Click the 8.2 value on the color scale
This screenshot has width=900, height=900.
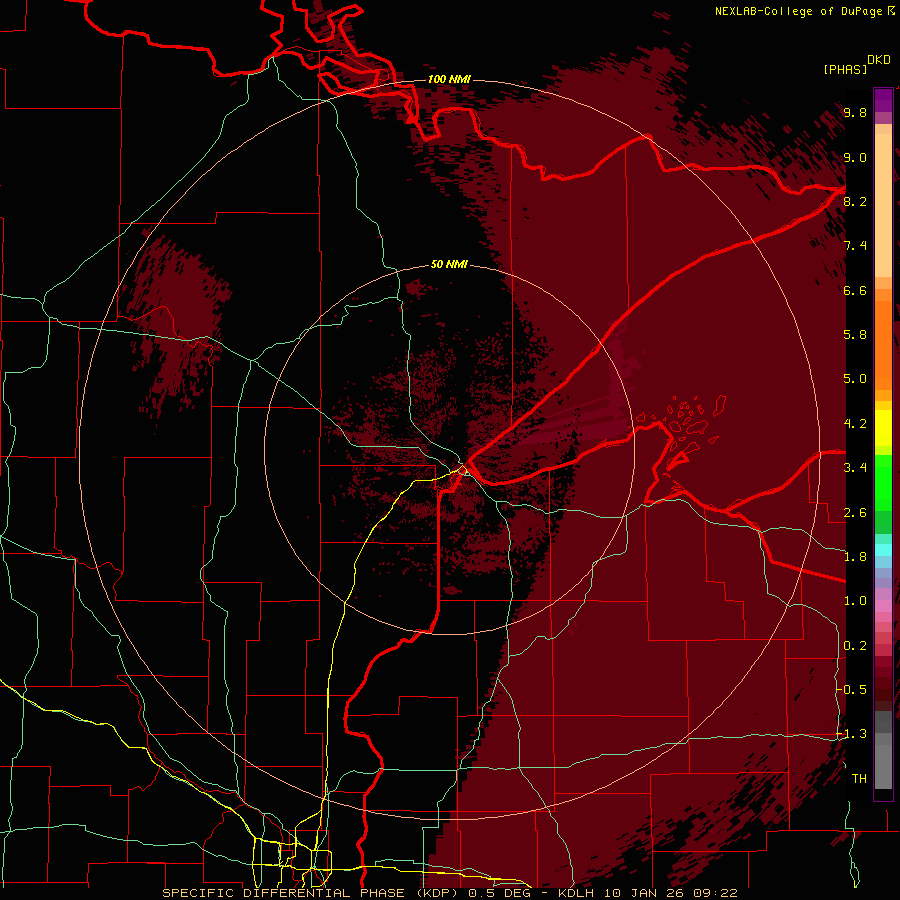pyautogui.click(x=855, y=202)
